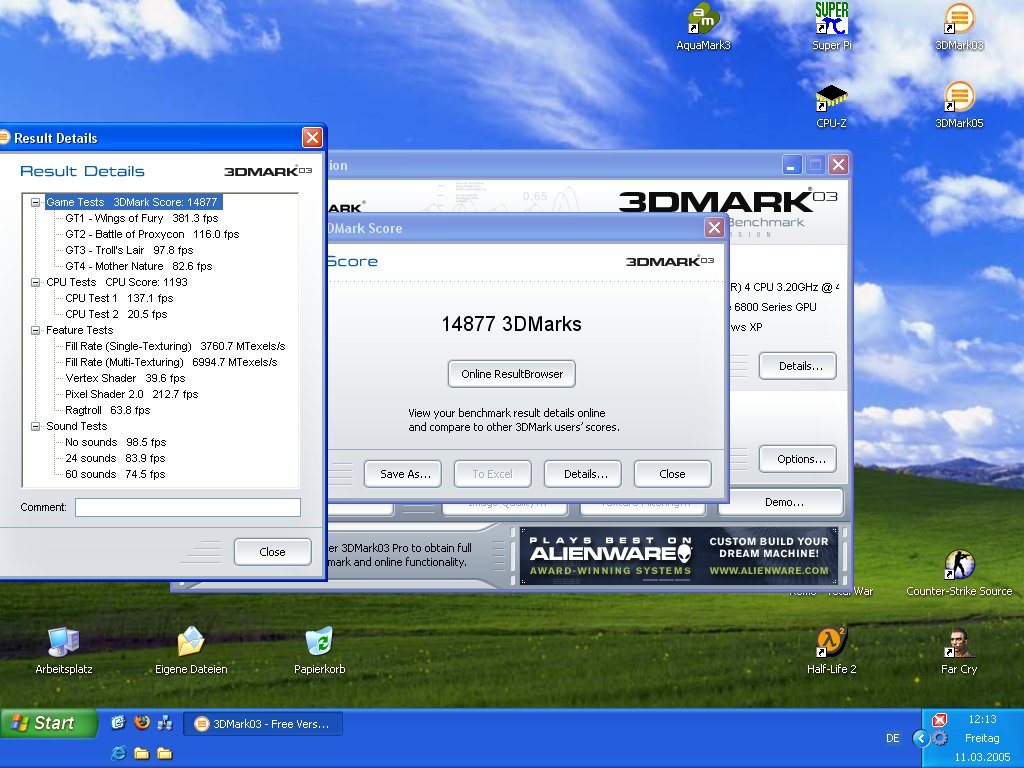Open Options in main 3DMark03 window
Image resolution: width=1024 pixels, height=768 pixels.
tap(798, 459)
